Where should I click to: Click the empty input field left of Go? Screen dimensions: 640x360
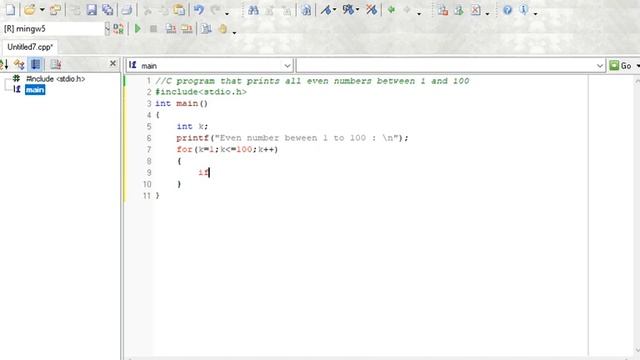(451, 66)
